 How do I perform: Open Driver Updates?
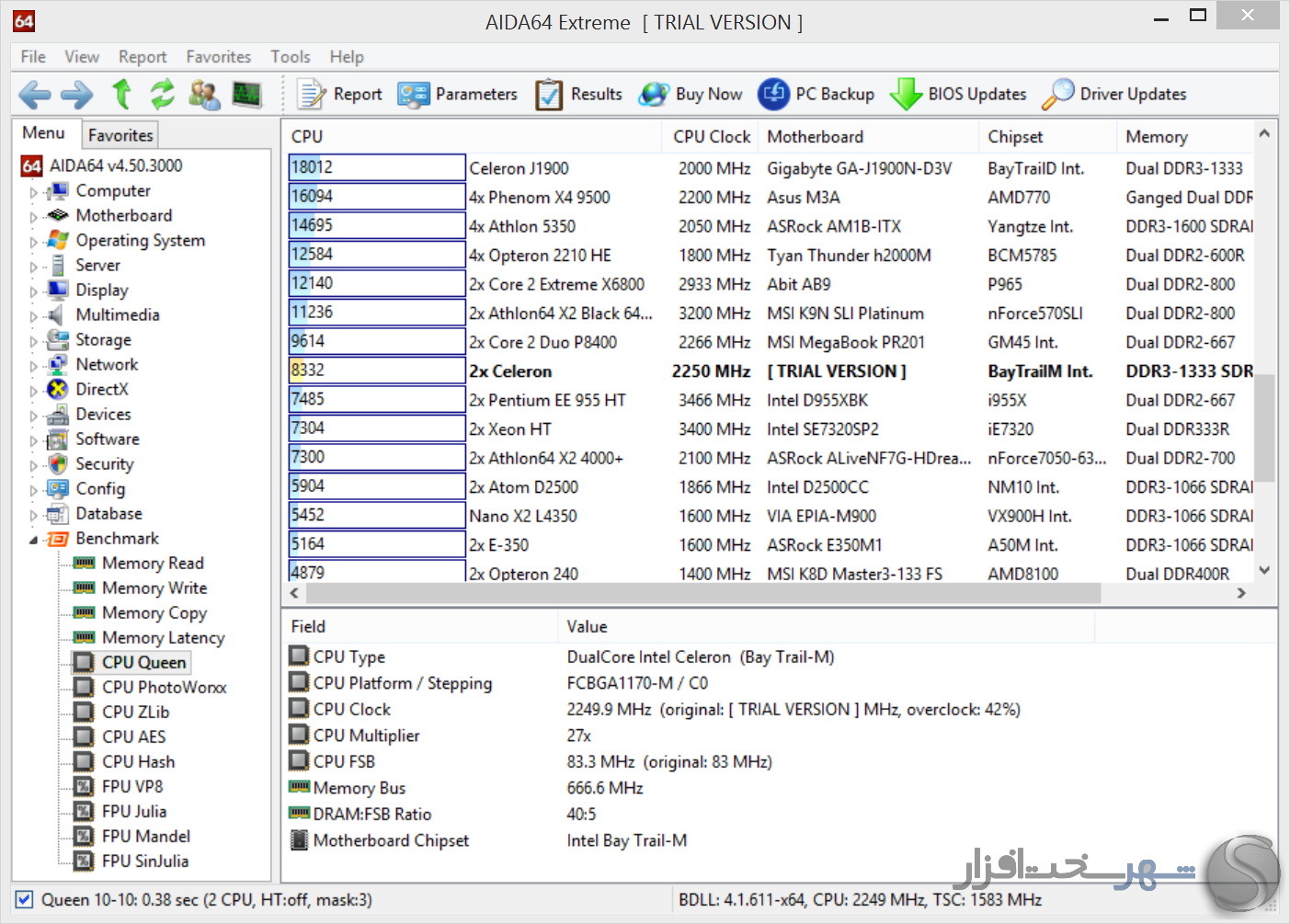click(x=1113, y=94)
